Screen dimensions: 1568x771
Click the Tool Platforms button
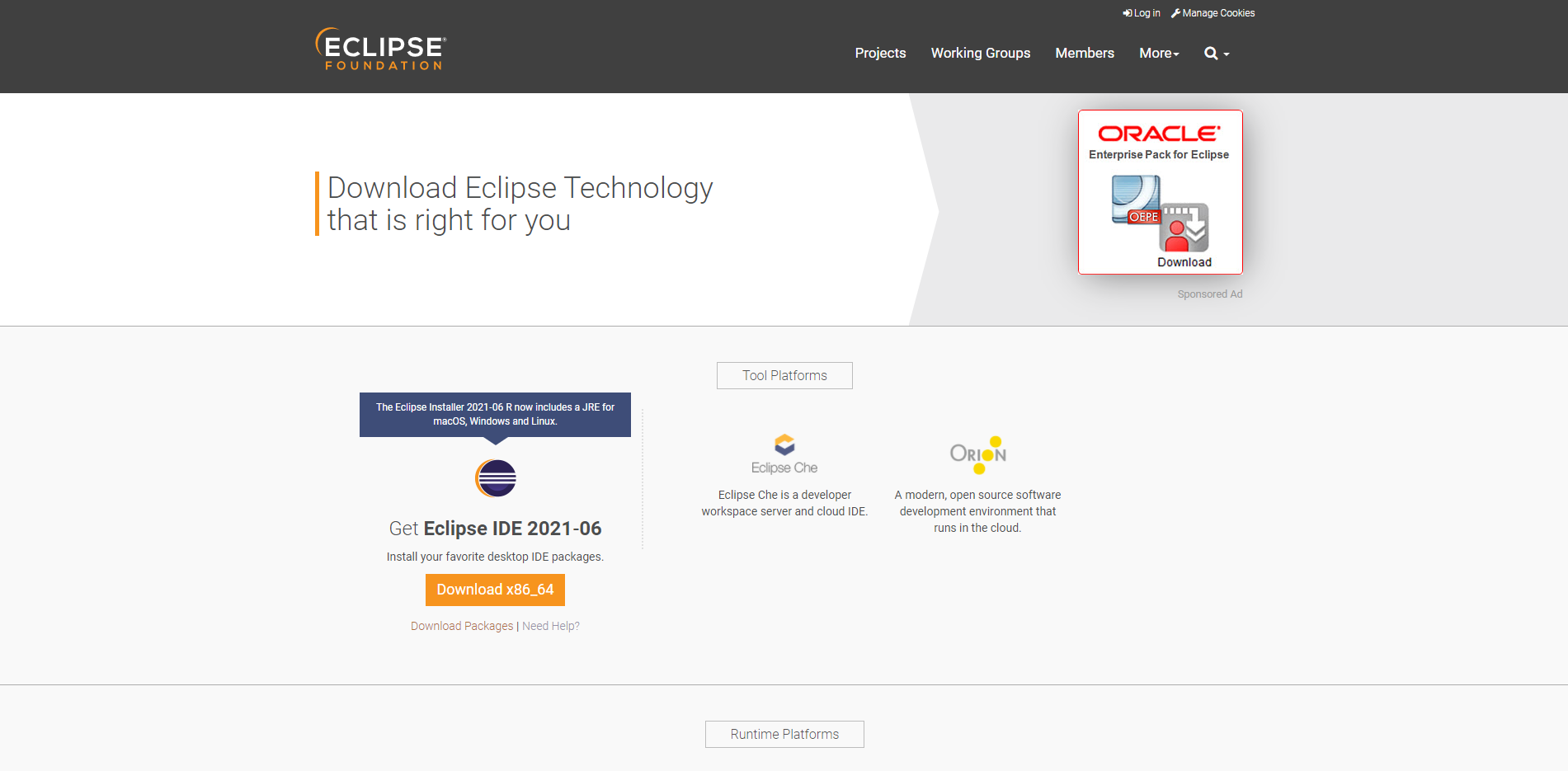(784, 375)
